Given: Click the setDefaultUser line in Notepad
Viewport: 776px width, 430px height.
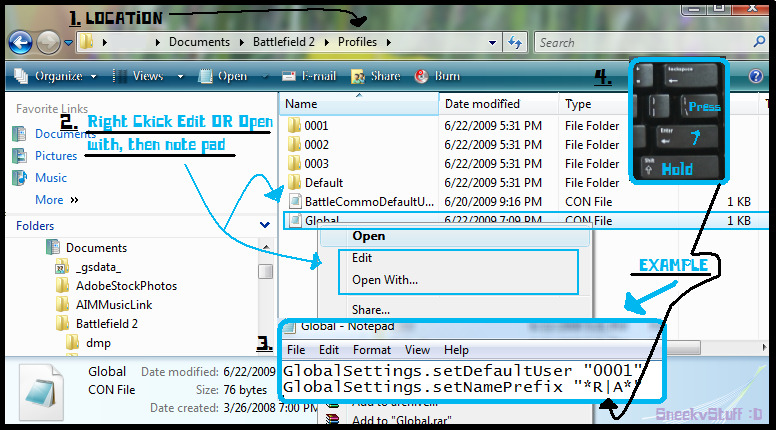Looking at the screenshot, I should (462, 371).
